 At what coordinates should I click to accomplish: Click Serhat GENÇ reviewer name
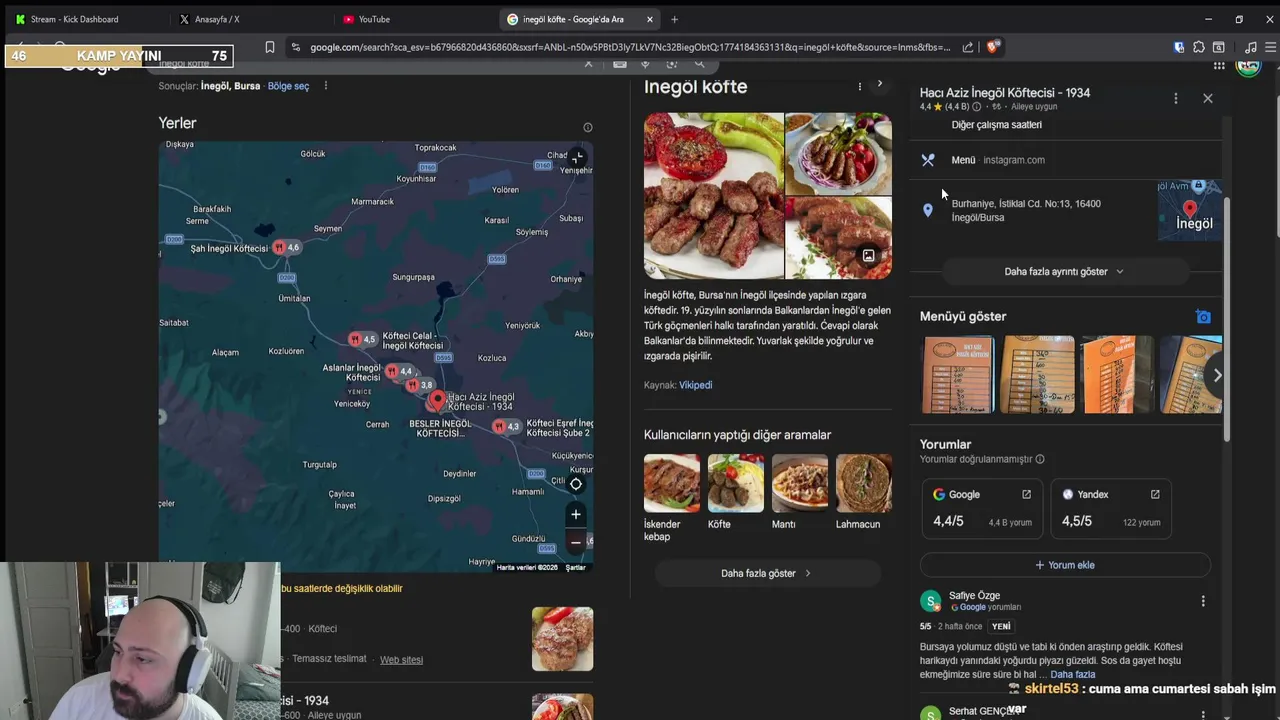point(983,711)
